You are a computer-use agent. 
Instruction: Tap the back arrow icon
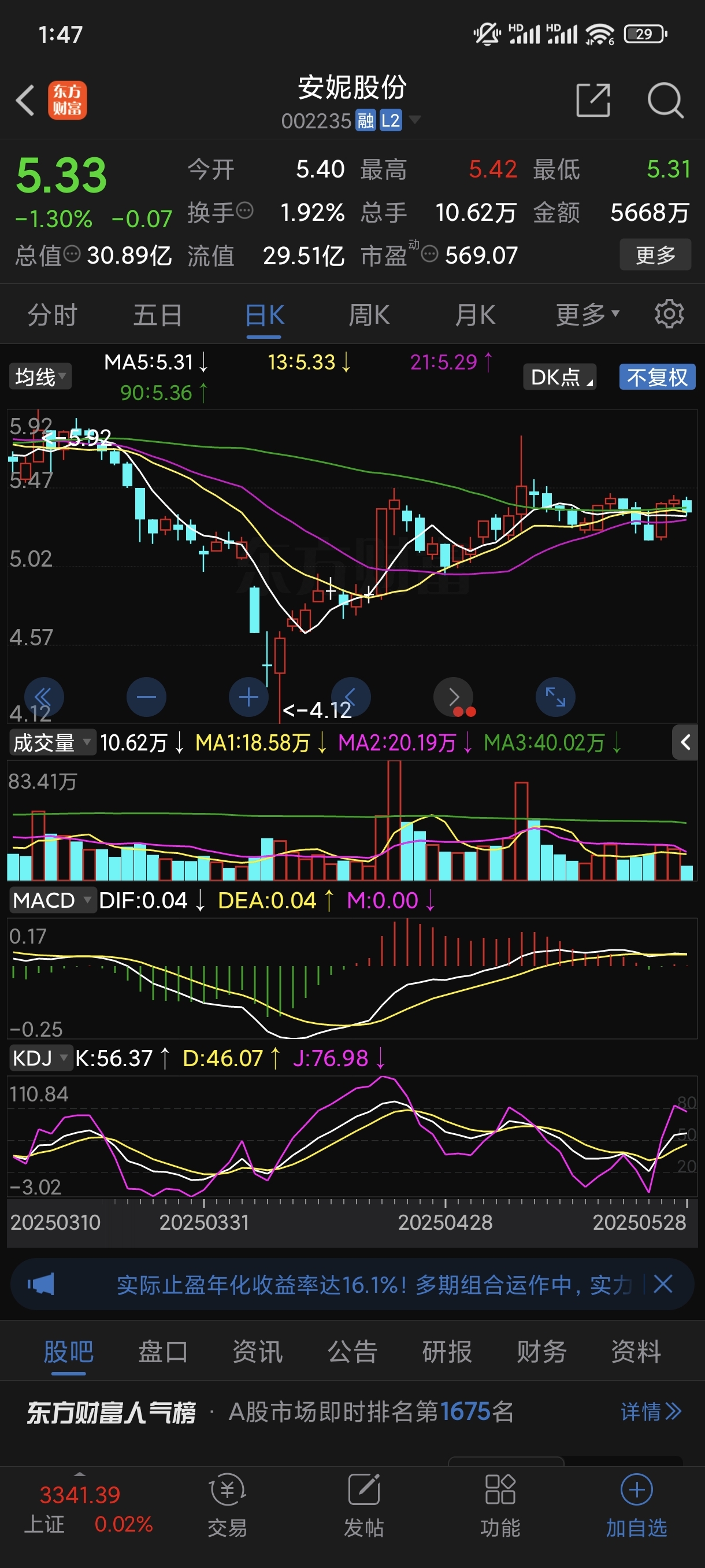pos(25,101)
